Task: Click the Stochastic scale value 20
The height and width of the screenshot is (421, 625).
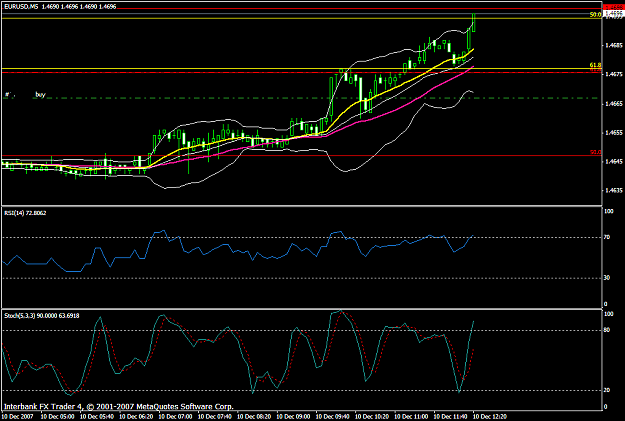Action: tap(607, 390)
